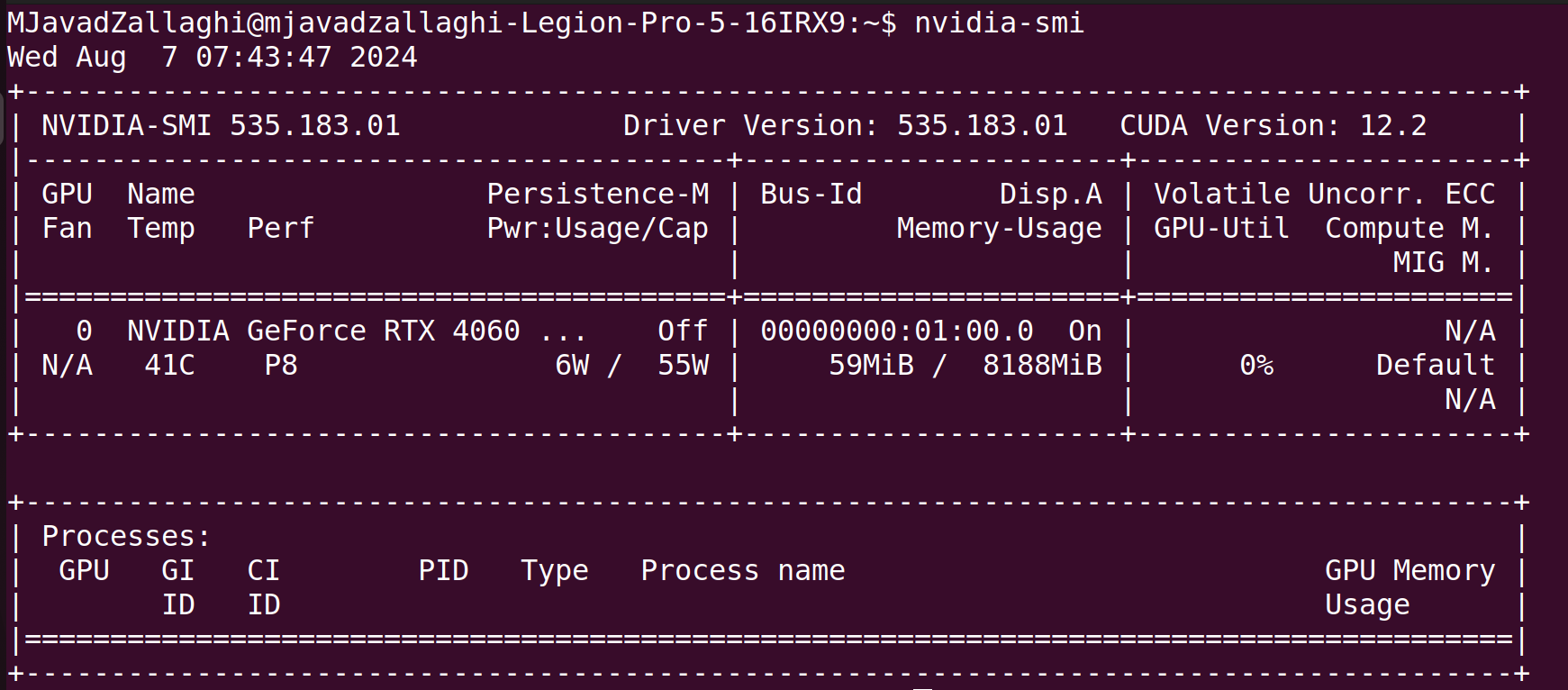Image resolution: width=1568 pixels, height=690 pixels.
Task: Click the temperature reading 41C
Action: [169, 365]
